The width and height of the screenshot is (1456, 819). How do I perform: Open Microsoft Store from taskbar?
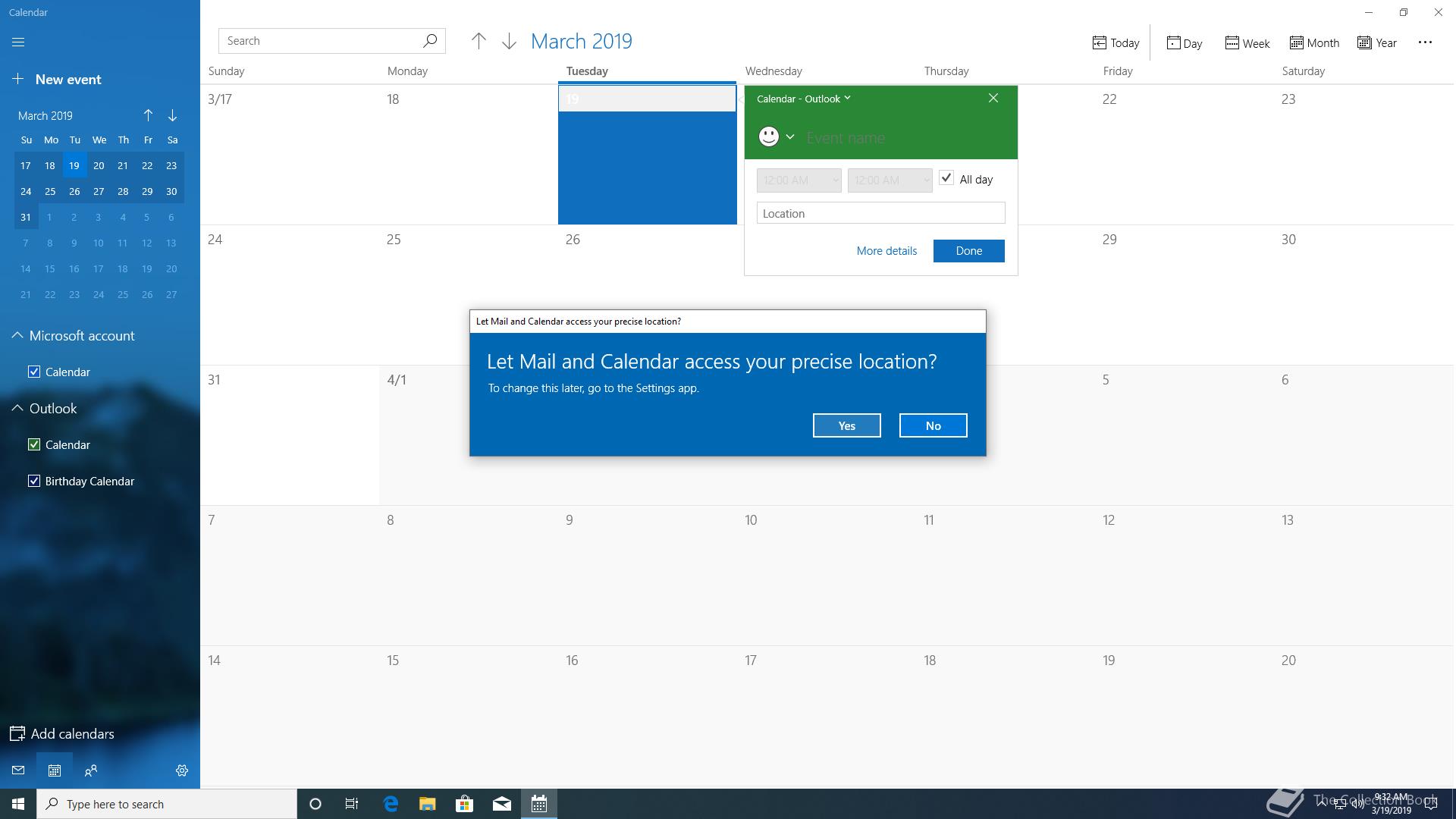(x=464, y=804)
